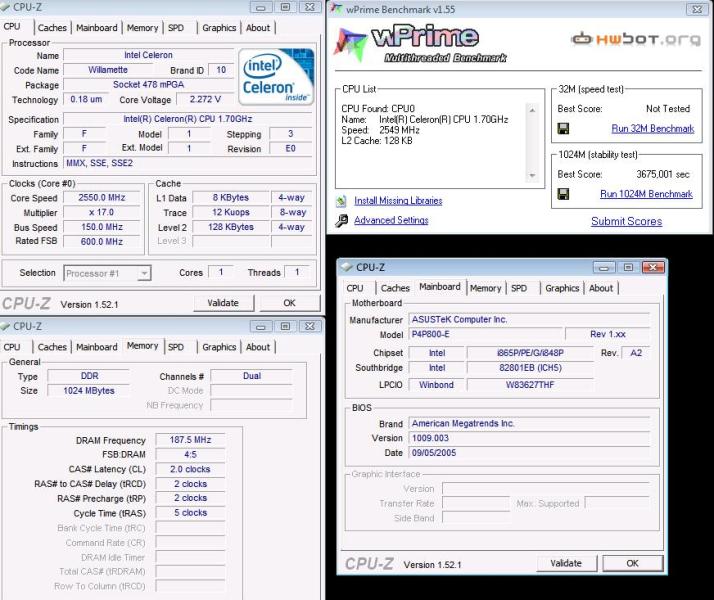The image size is (714, 600).
Task: Click the Speed 2549 MHz line in CPU List
Action: click(x=381, y=131)
